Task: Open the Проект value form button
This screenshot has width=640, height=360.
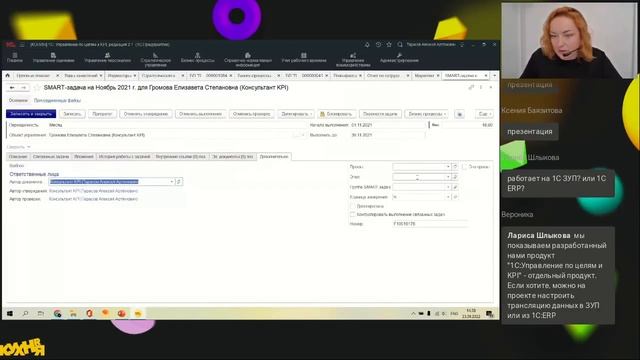Action: click(x=455, y=167)
